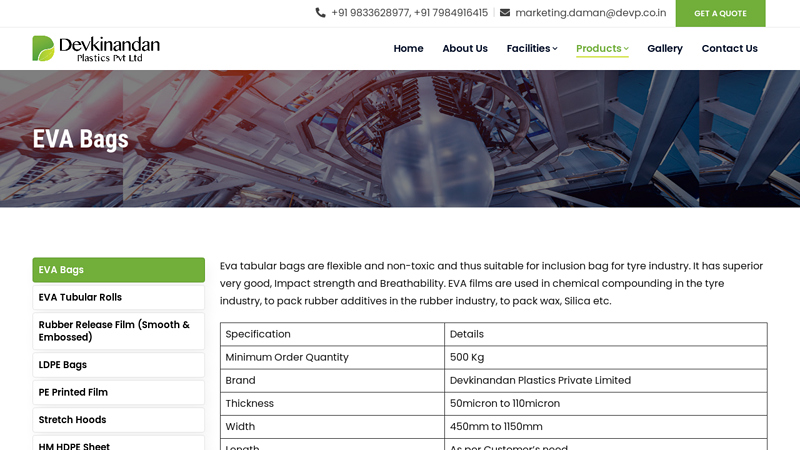
Task: Call the +91 9833628977 phone number
Action: (x=370, y=13)
